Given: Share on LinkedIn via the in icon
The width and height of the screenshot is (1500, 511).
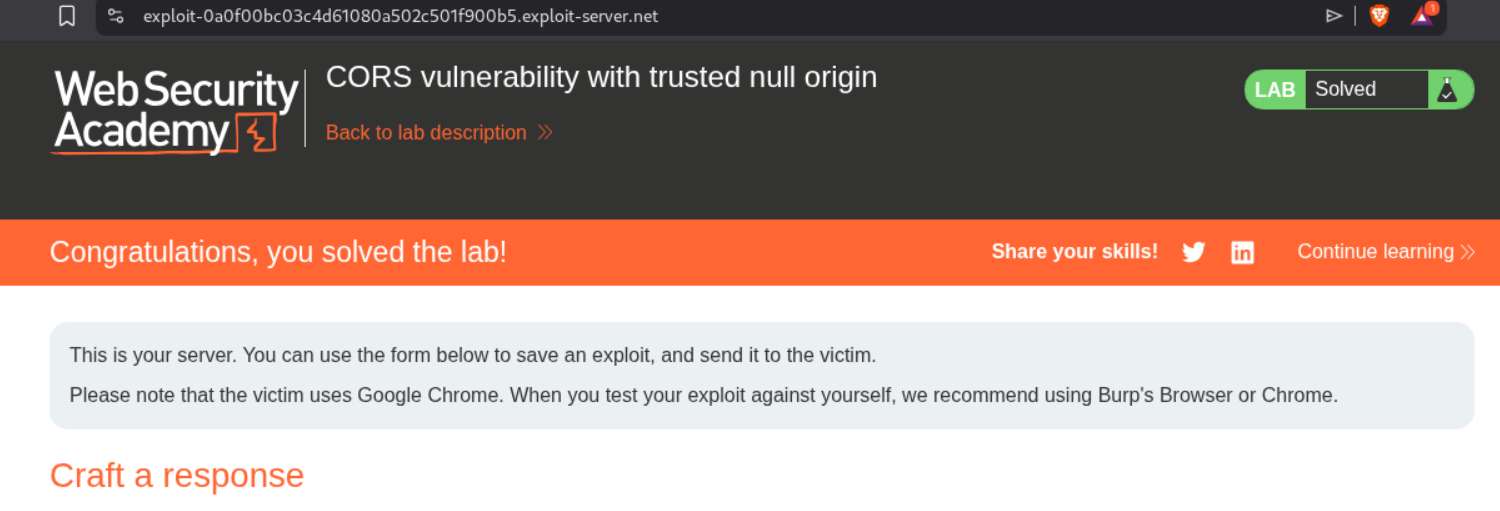Looking at the screenshot, I should pos(1242,252).
